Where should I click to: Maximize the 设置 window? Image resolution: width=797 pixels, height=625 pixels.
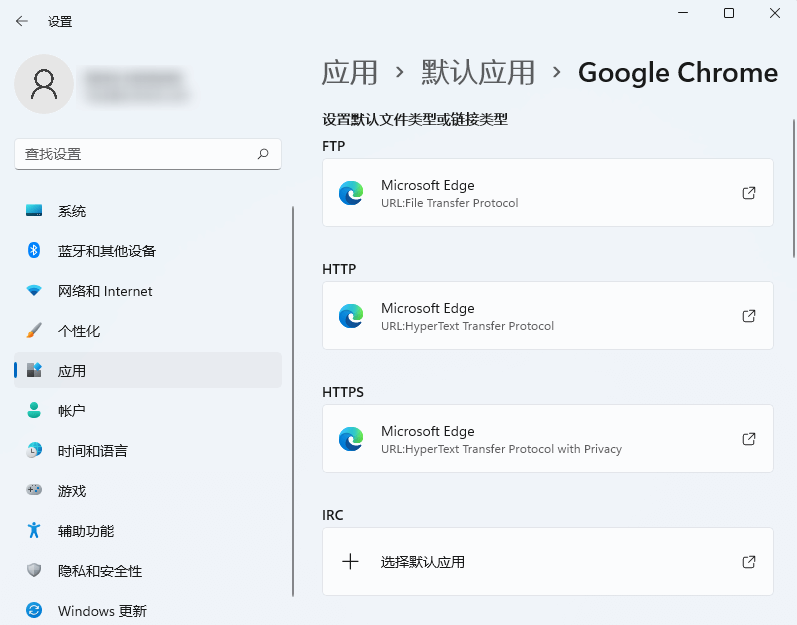tap(729, 13)
